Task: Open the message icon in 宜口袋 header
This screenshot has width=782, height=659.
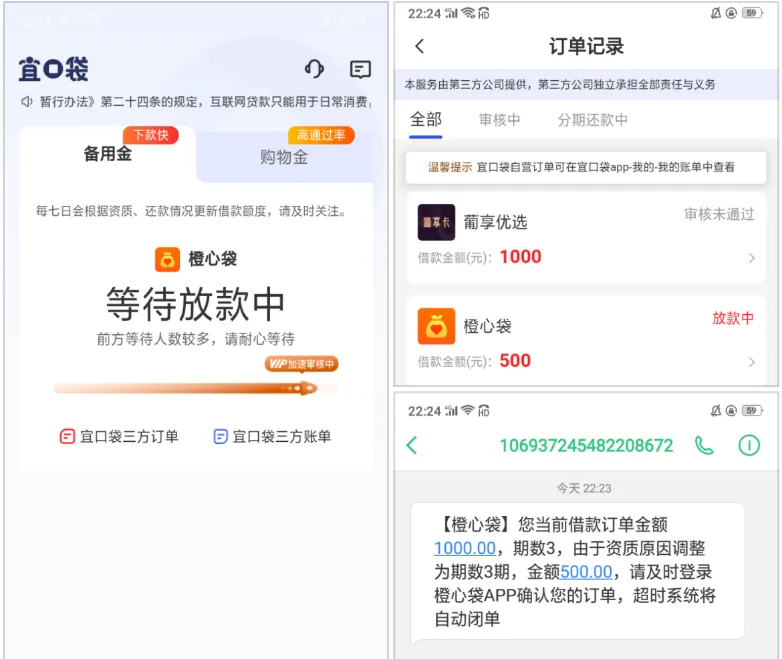Action: (360, 69)
